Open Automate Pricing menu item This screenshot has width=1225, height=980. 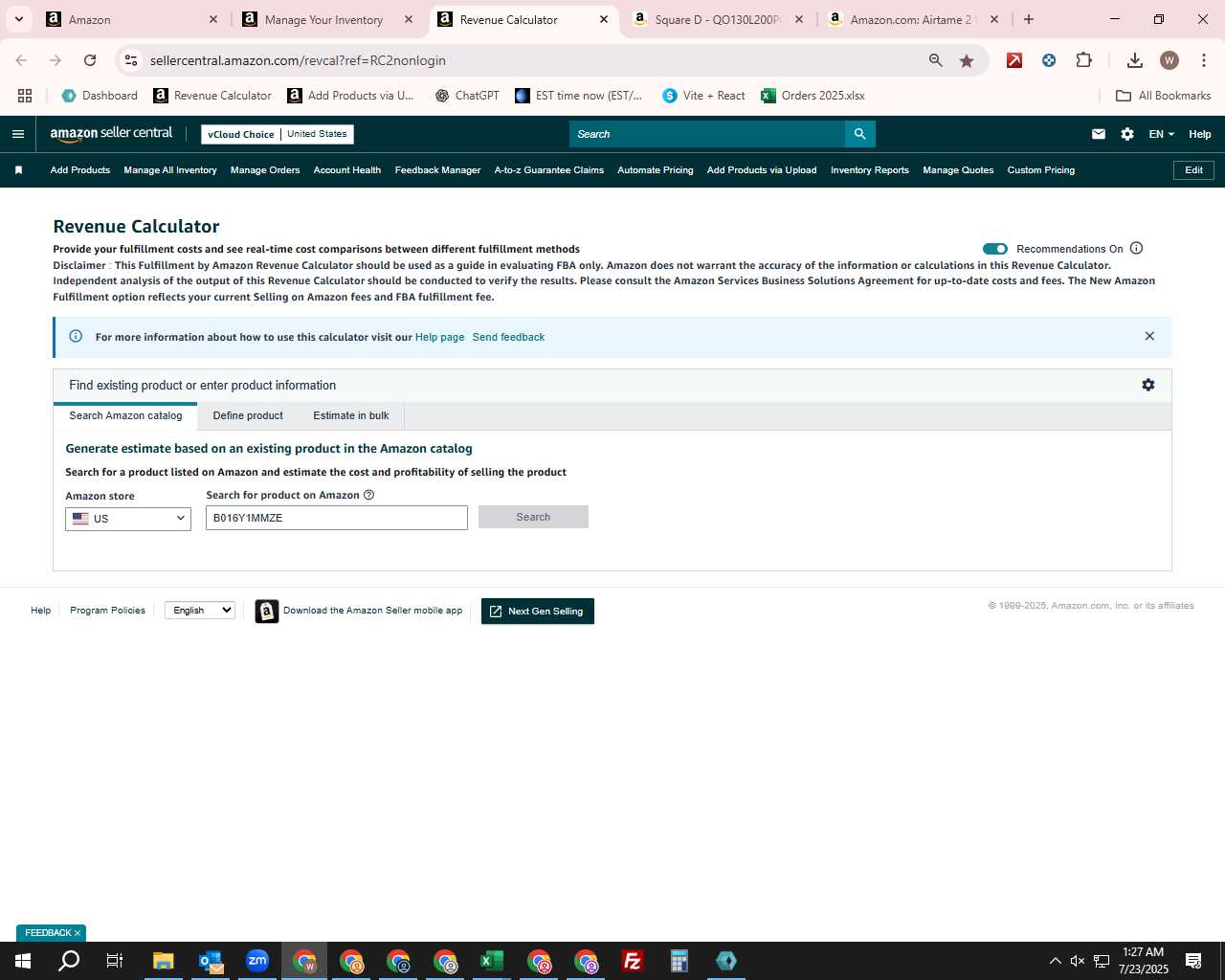tap(656, 170)
